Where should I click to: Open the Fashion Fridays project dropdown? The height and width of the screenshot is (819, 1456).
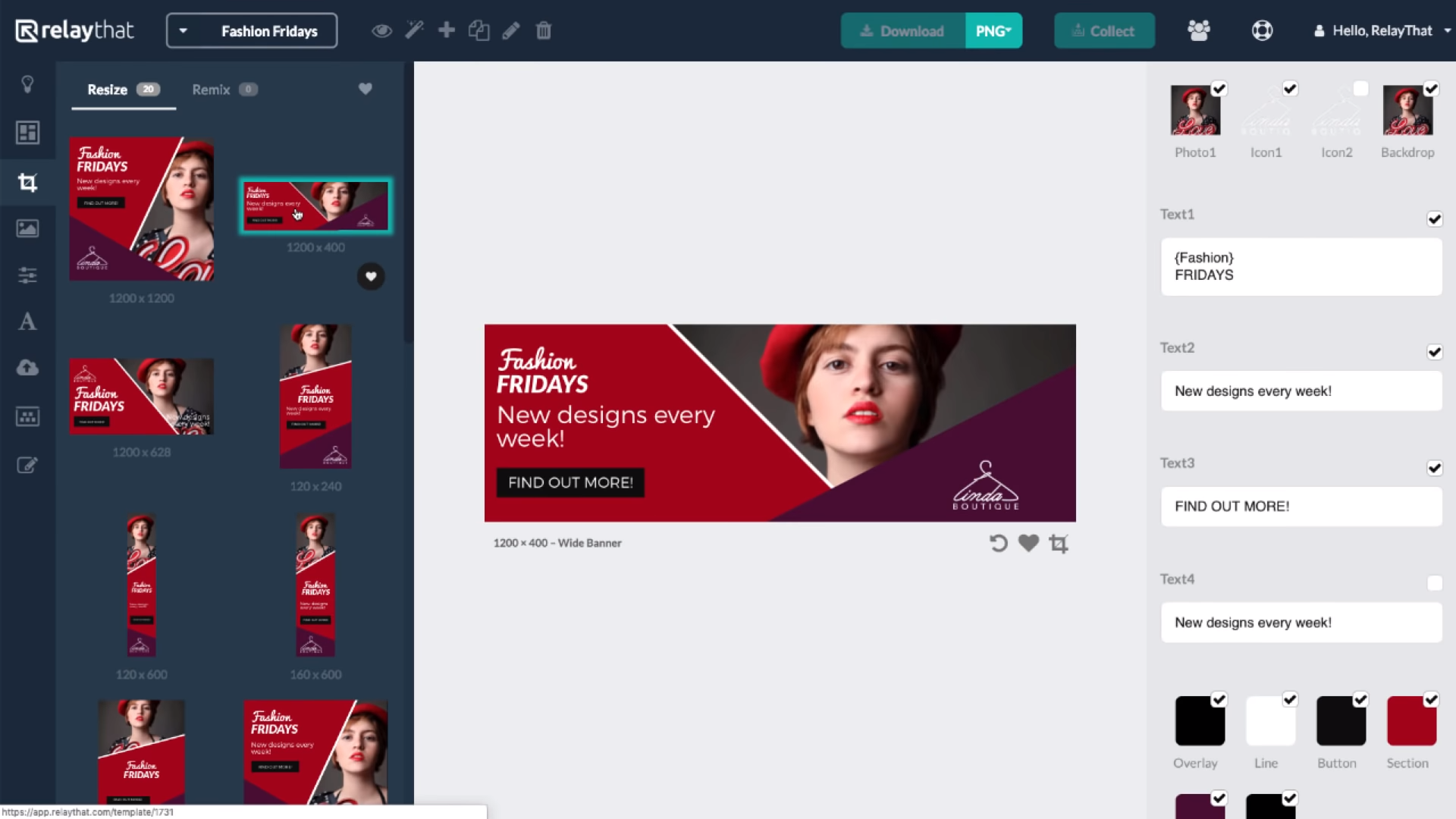coord(252,30)
